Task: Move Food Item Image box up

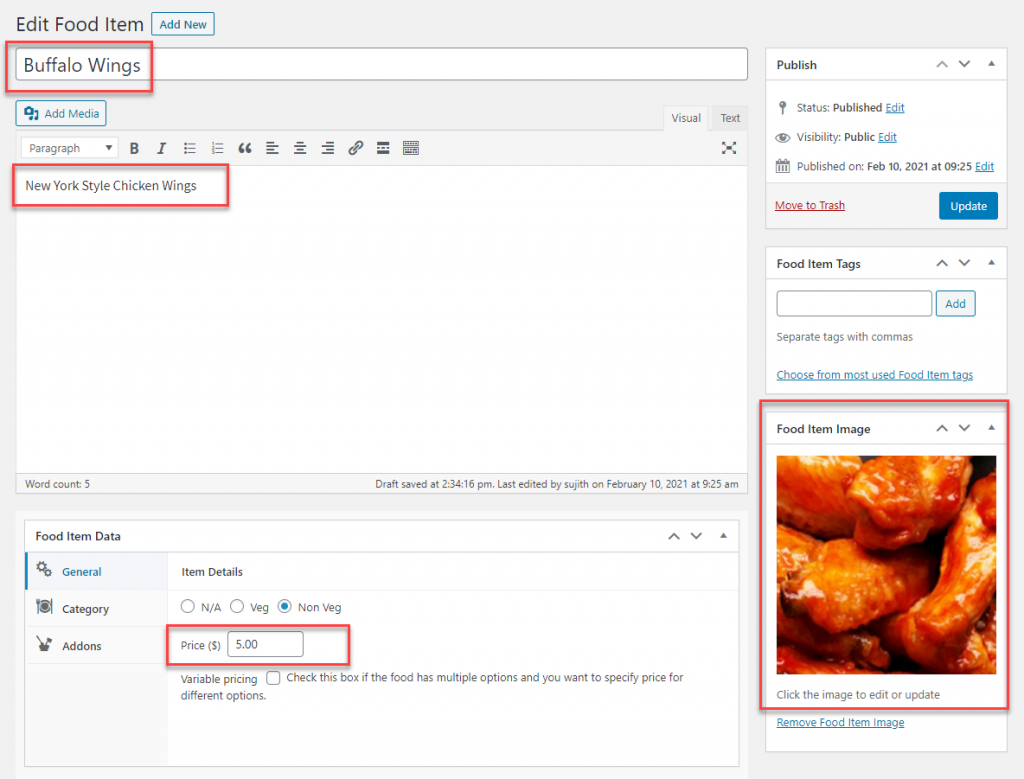Action: 942,428
